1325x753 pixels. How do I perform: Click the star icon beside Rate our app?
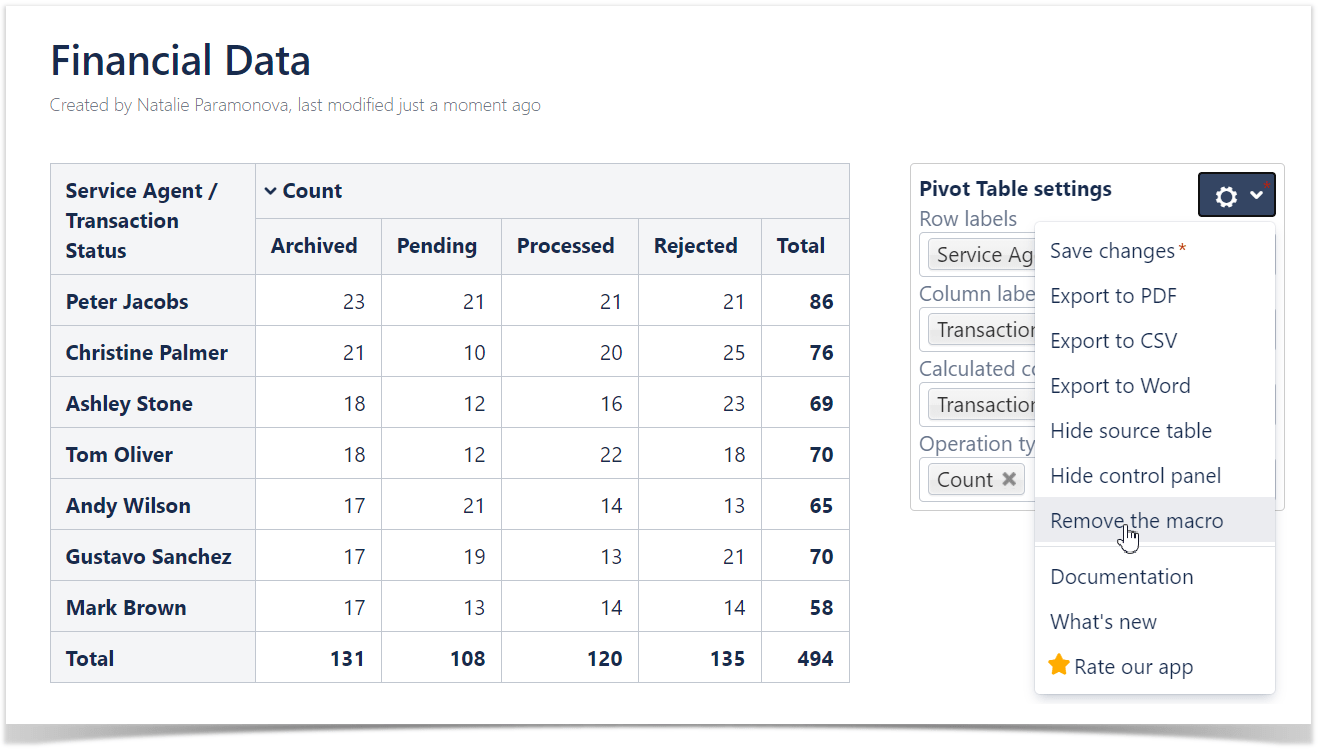[x=1059, y=665]
